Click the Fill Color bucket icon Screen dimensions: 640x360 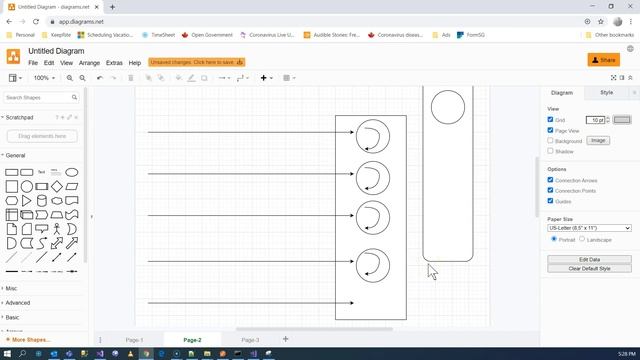point(179,78)
